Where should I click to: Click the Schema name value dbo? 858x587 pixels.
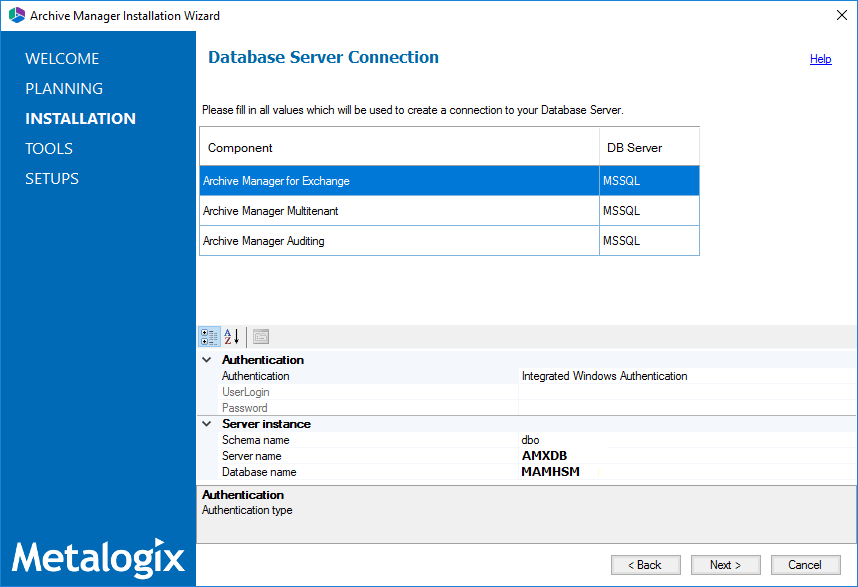685,440
